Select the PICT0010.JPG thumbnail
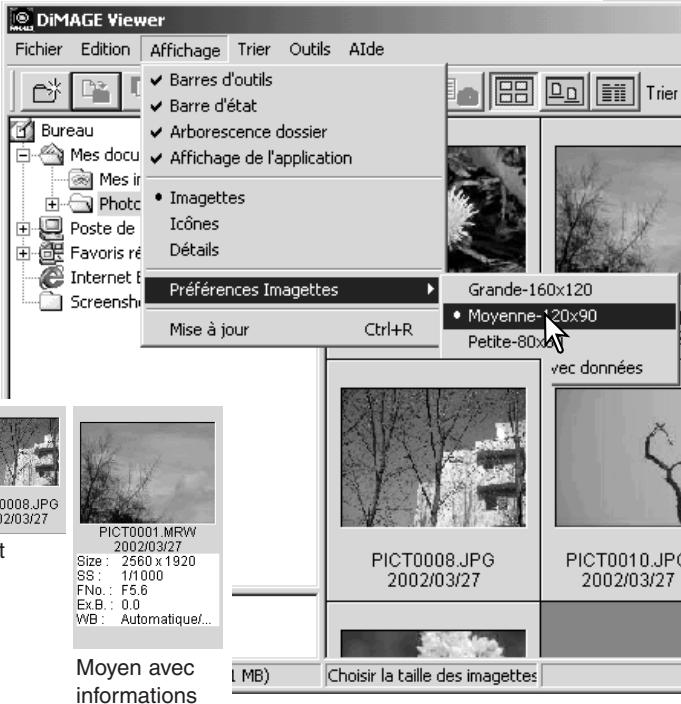The width and height of the screenshot is (681, 704). pyautogui.click(x=619, y=457)
